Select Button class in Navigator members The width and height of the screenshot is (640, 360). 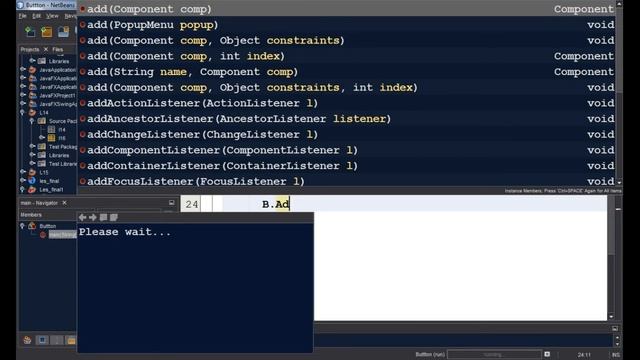coord(48,226)
